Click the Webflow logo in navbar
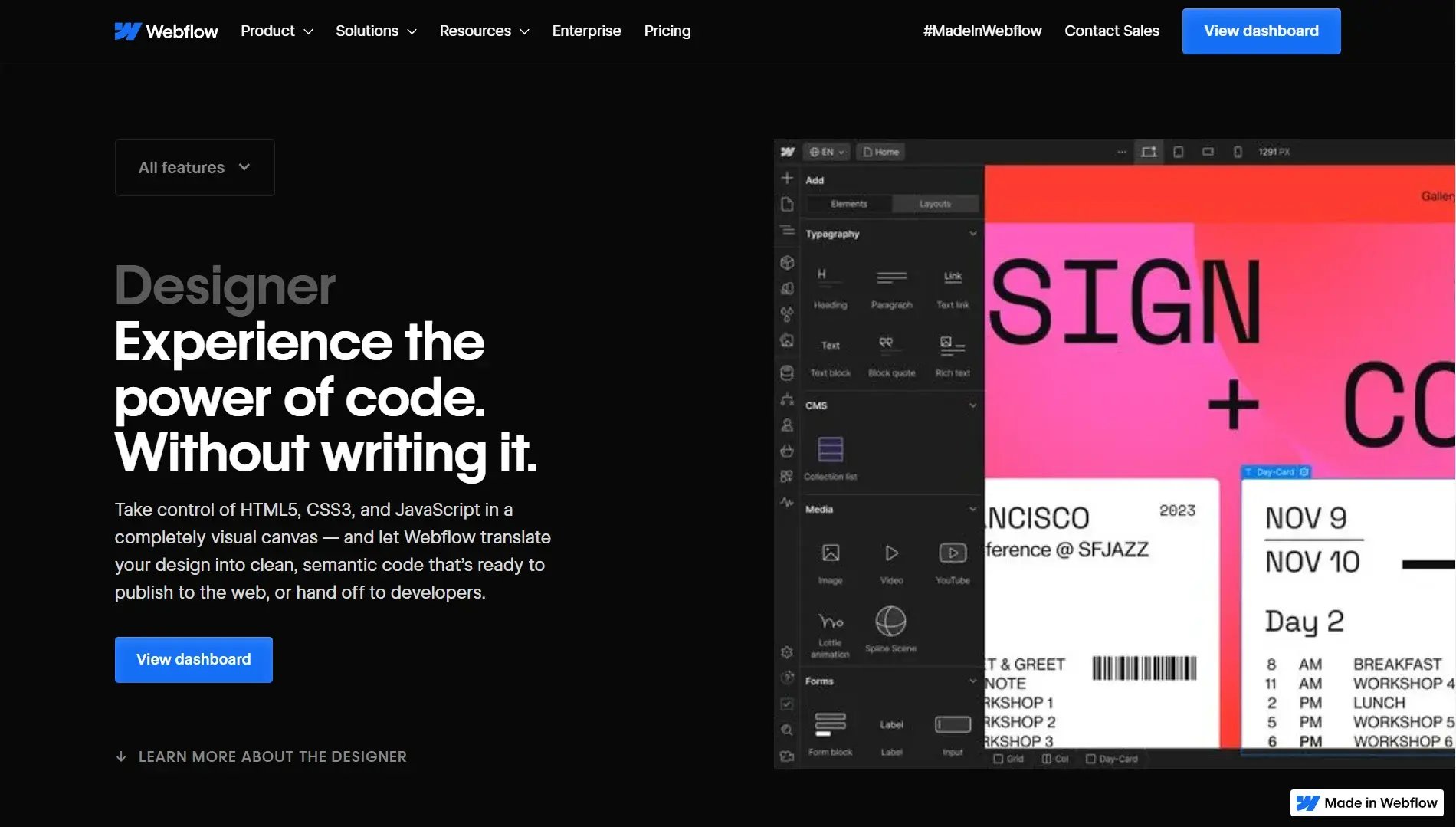 coord(166,31)
